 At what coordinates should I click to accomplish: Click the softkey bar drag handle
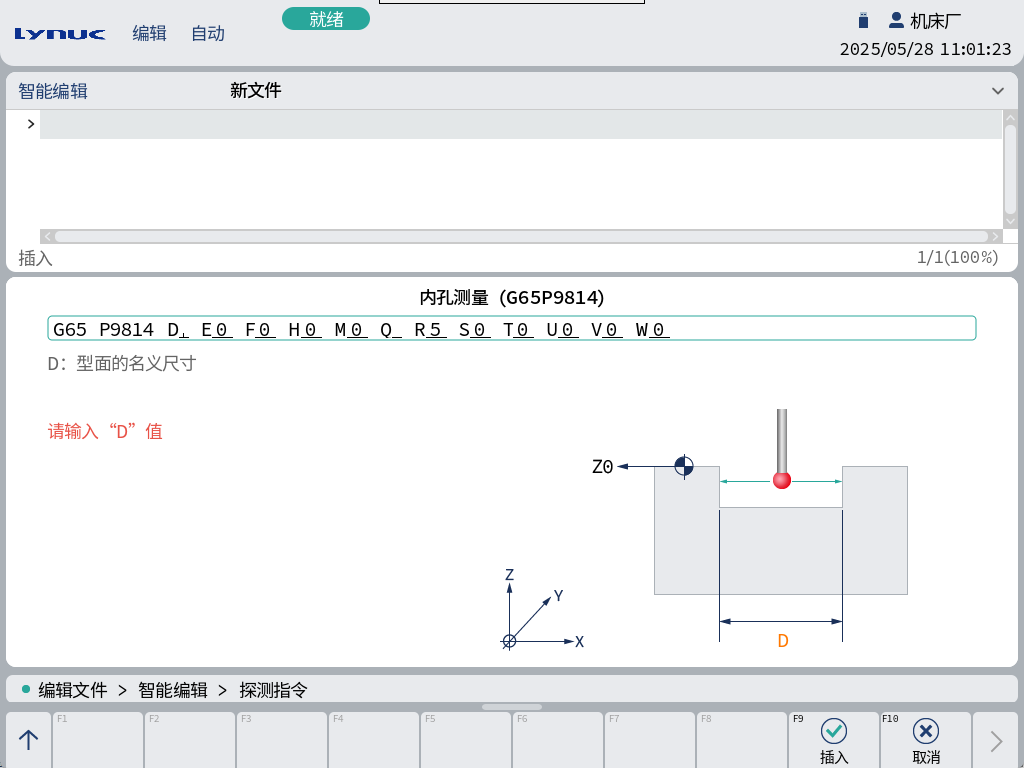pos(512,707)
